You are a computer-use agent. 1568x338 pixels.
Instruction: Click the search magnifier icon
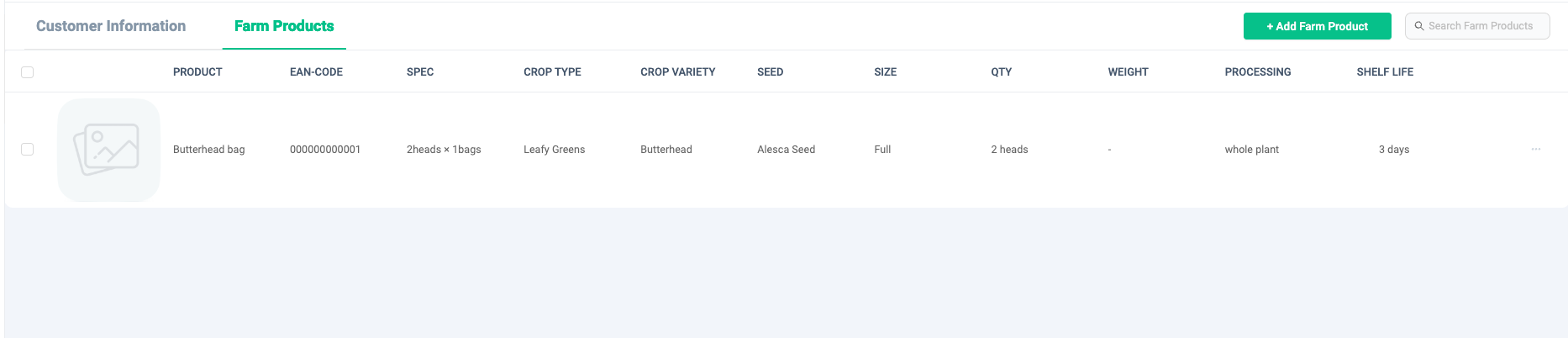click(x=1419, y=26)
